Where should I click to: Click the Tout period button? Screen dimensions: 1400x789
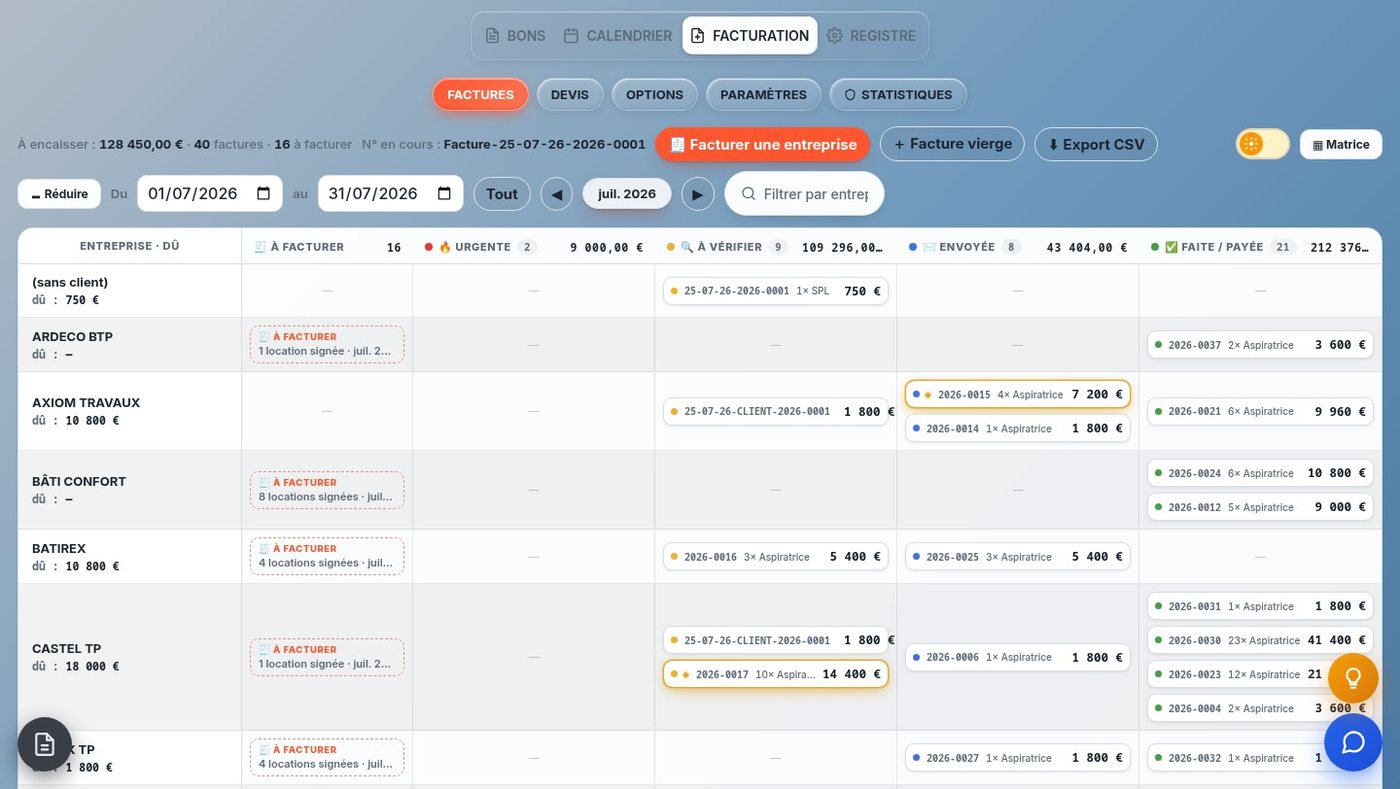click(x=502, y=194)
